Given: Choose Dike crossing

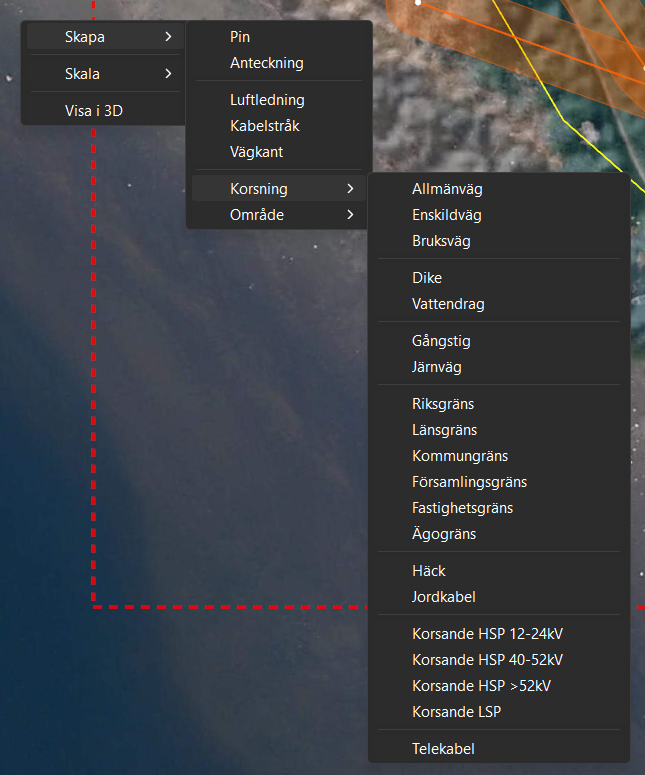Looking at the screenshot, I should (499, 278).
